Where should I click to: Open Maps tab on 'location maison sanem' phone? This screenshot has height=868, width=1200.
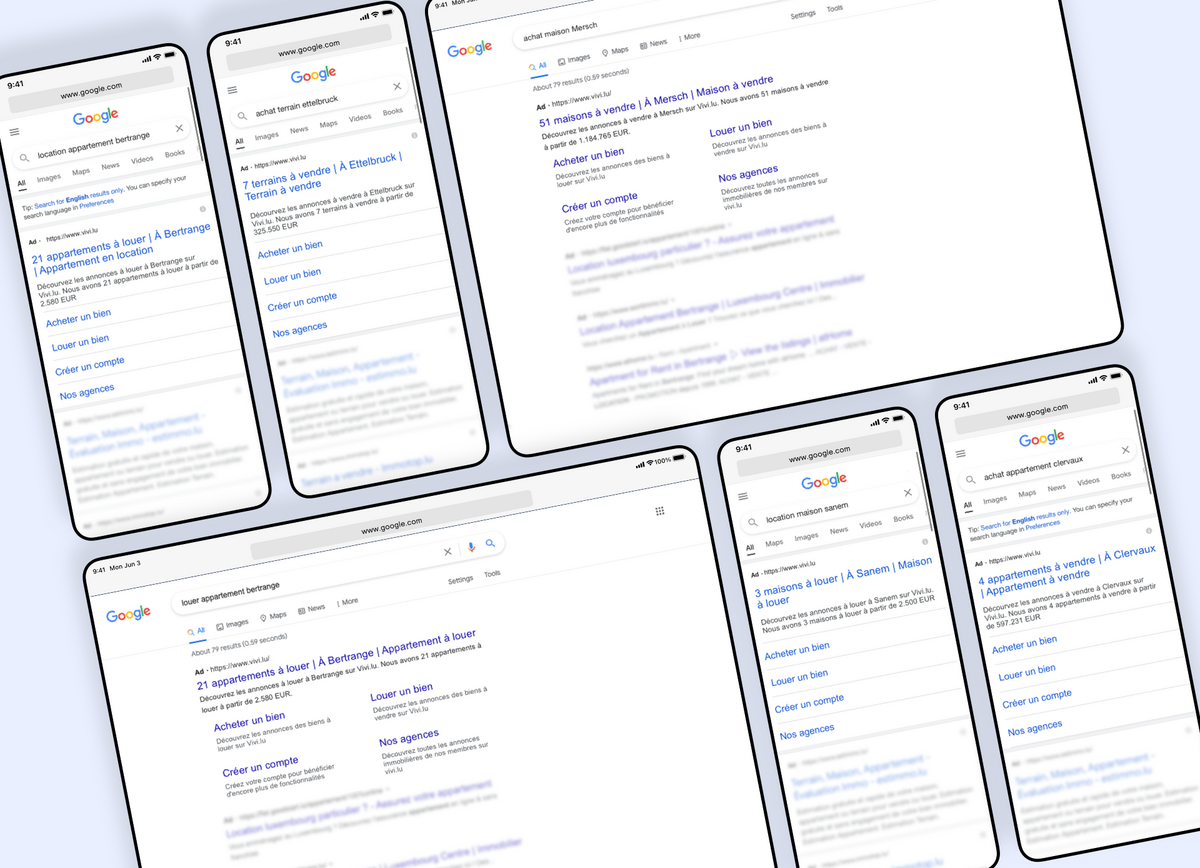774,543
